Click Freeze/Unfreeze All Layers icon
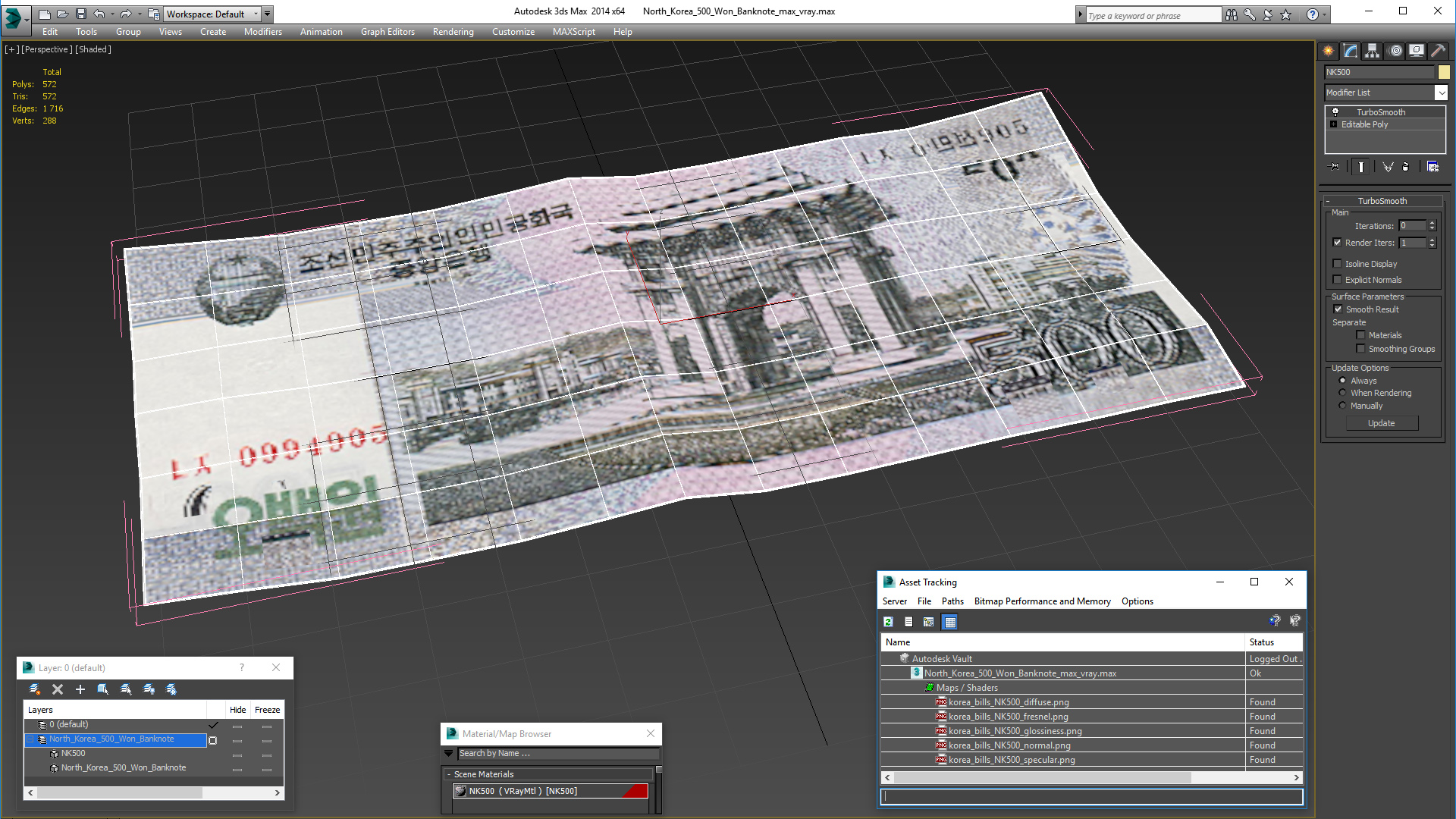Viewport: 1456px width, 819px height. (171, 689)
